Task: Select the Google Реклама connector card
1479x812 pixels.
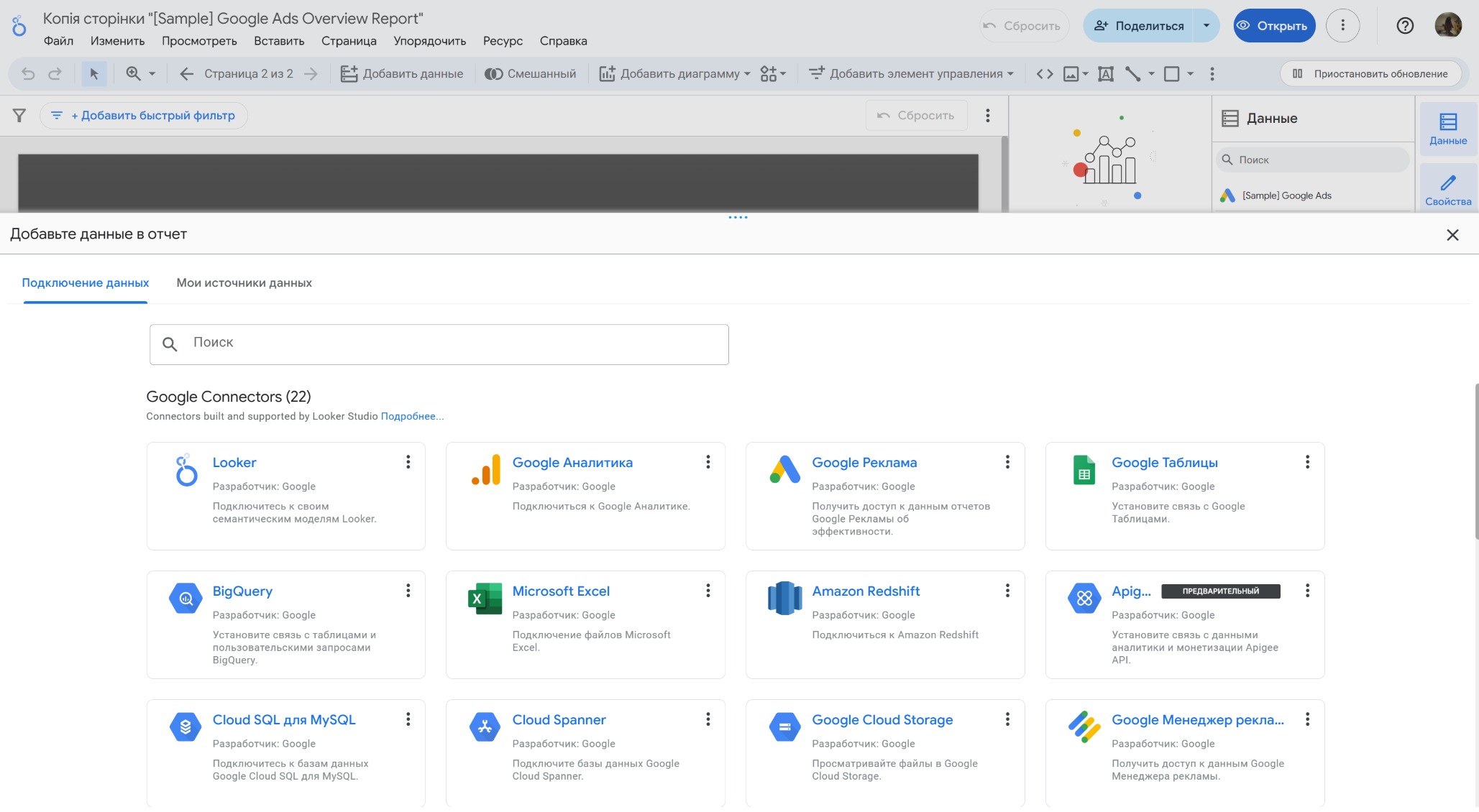Action: tap(885, 496)
